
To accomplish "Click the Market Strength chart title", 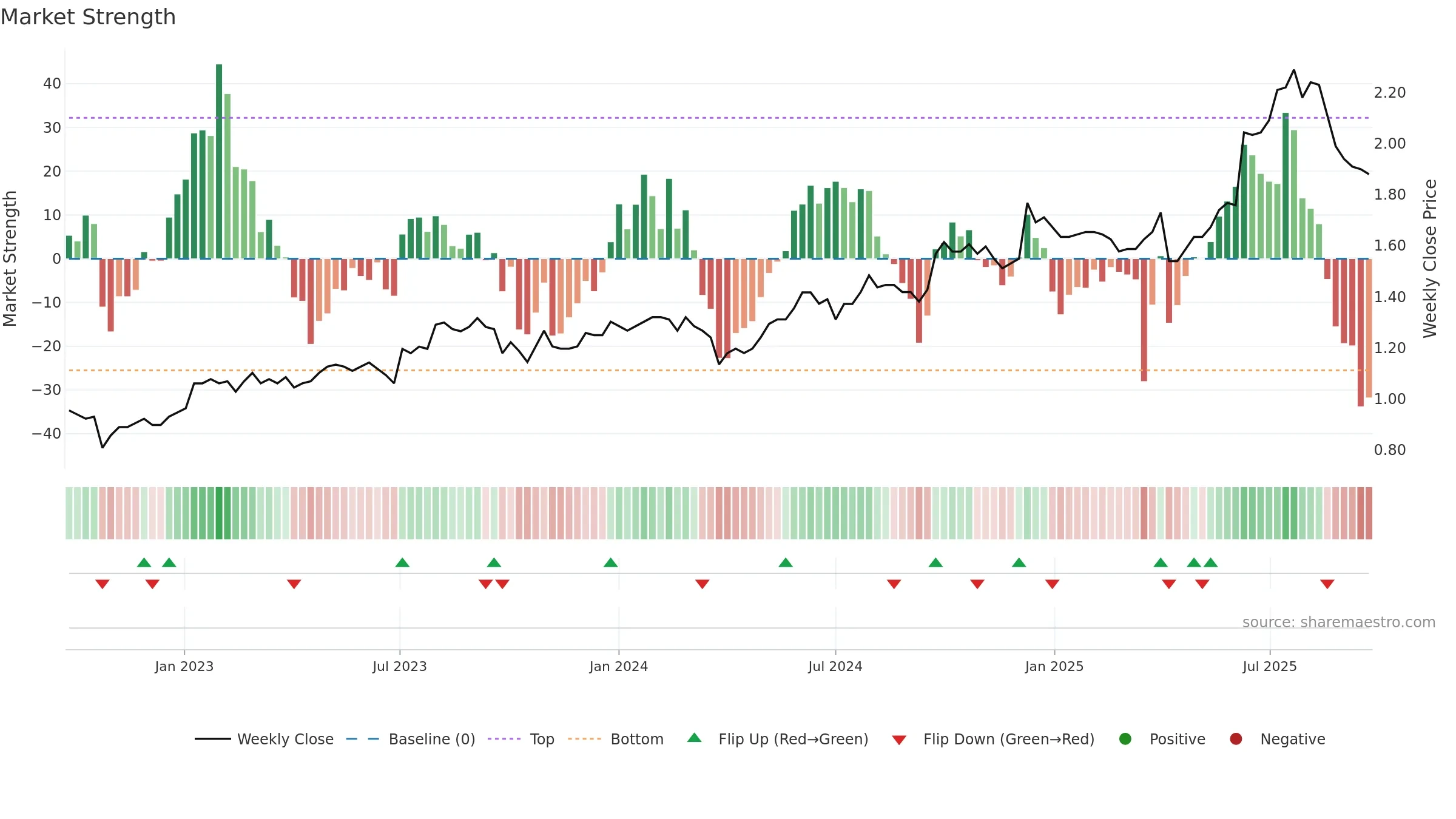I will click(88, 17).
